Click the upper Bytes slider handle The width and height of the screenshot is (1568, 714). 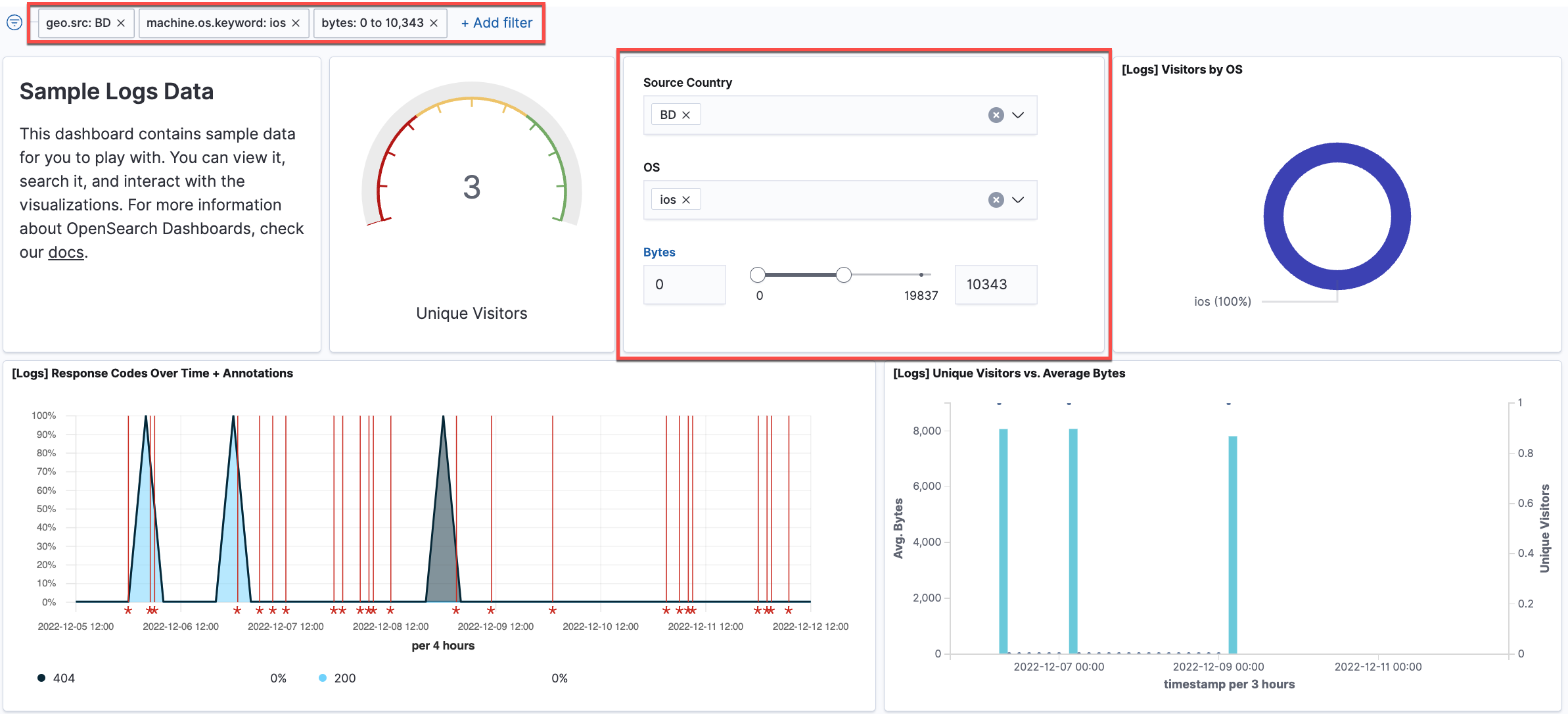[844, 275]
